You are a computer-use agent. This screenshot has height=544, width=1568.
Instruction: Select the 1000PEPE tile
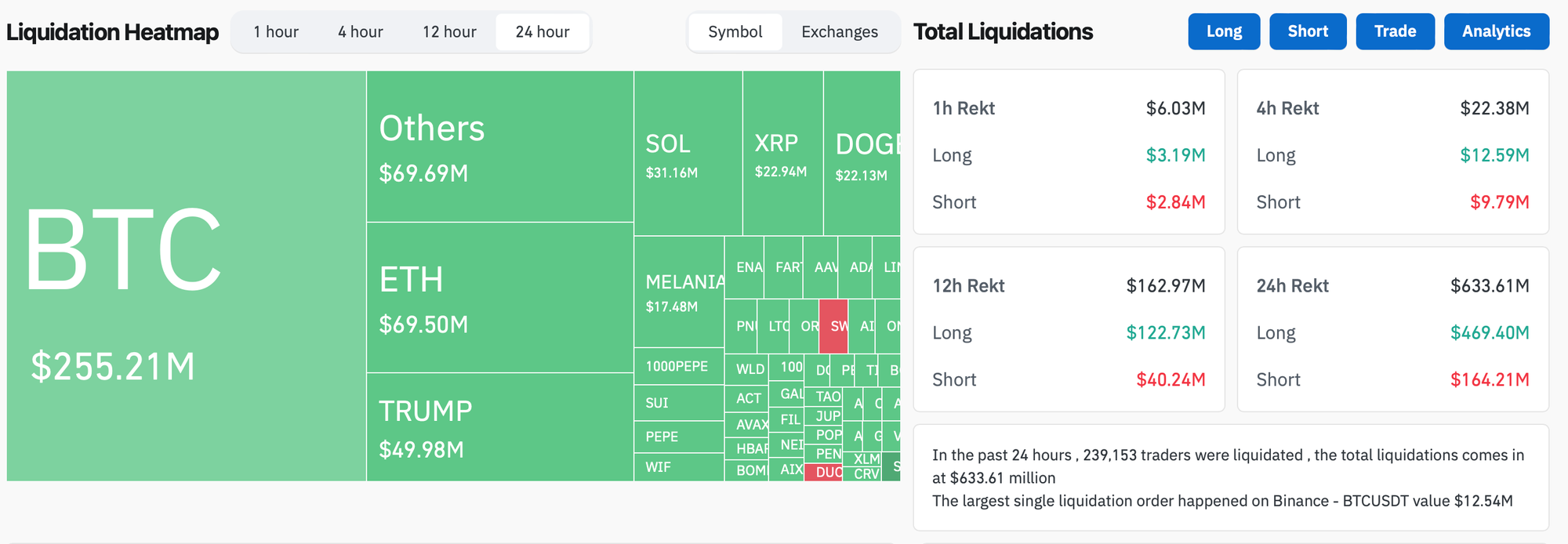point(679,366)
